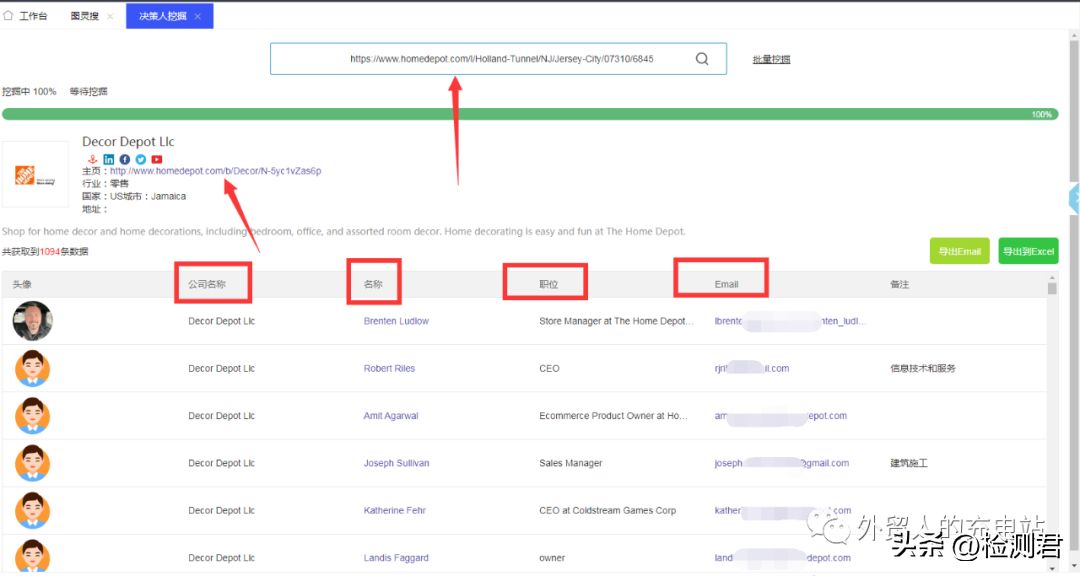
Task: Open Landis Faggard's profile link
Action: pos(396,558)
